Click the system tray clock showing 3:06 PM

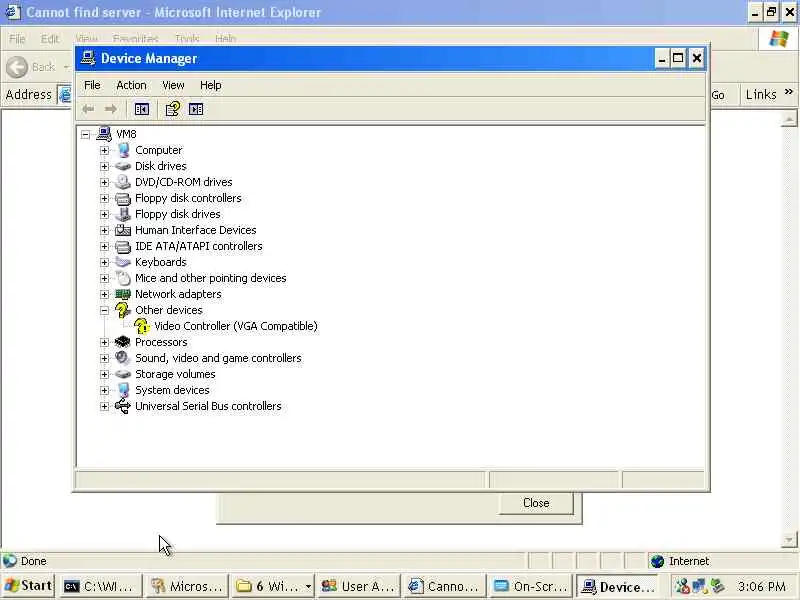tap(761, 587)
